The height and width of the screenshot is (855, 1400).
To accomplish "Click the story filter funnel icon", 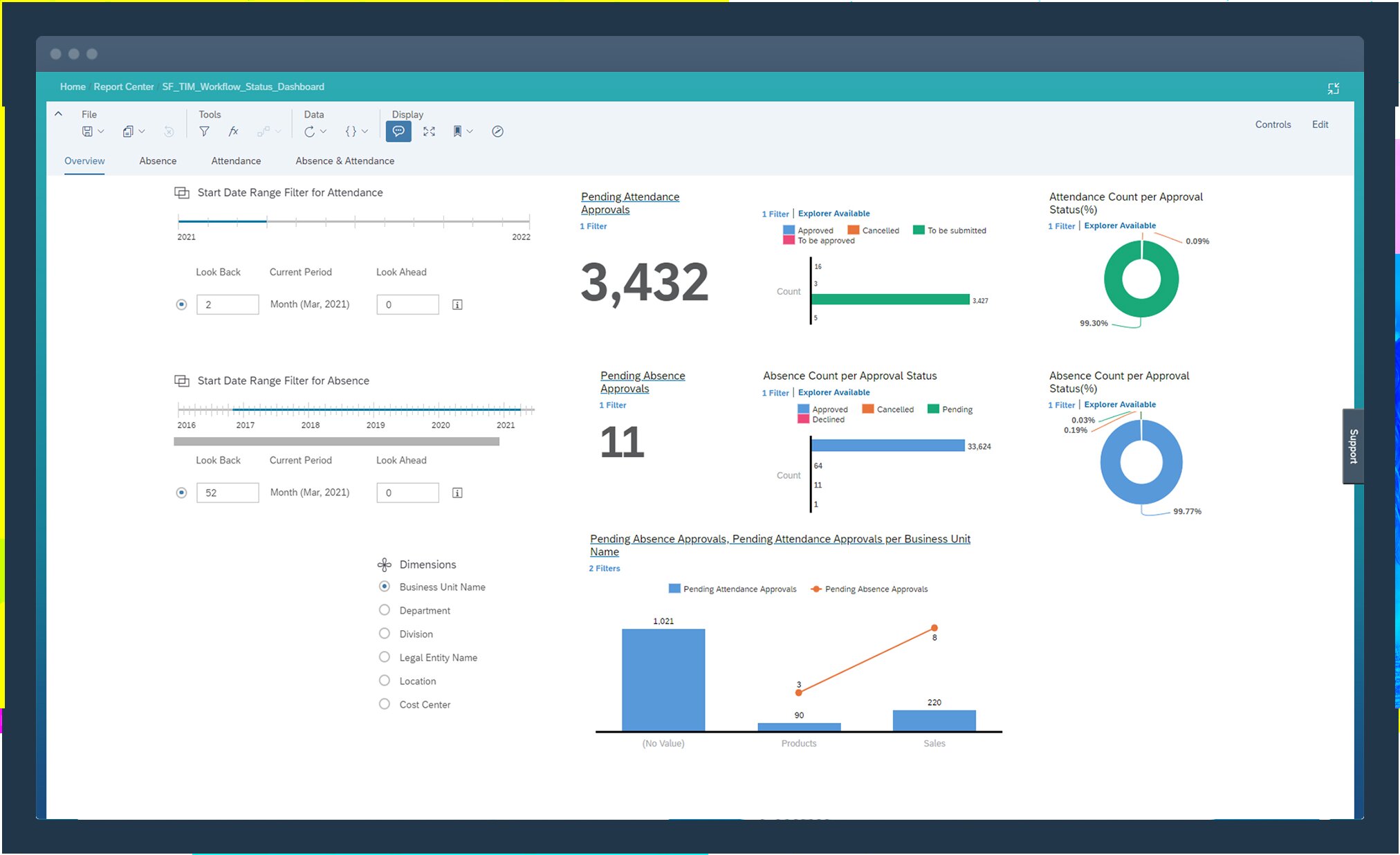I will click(204, 131).
